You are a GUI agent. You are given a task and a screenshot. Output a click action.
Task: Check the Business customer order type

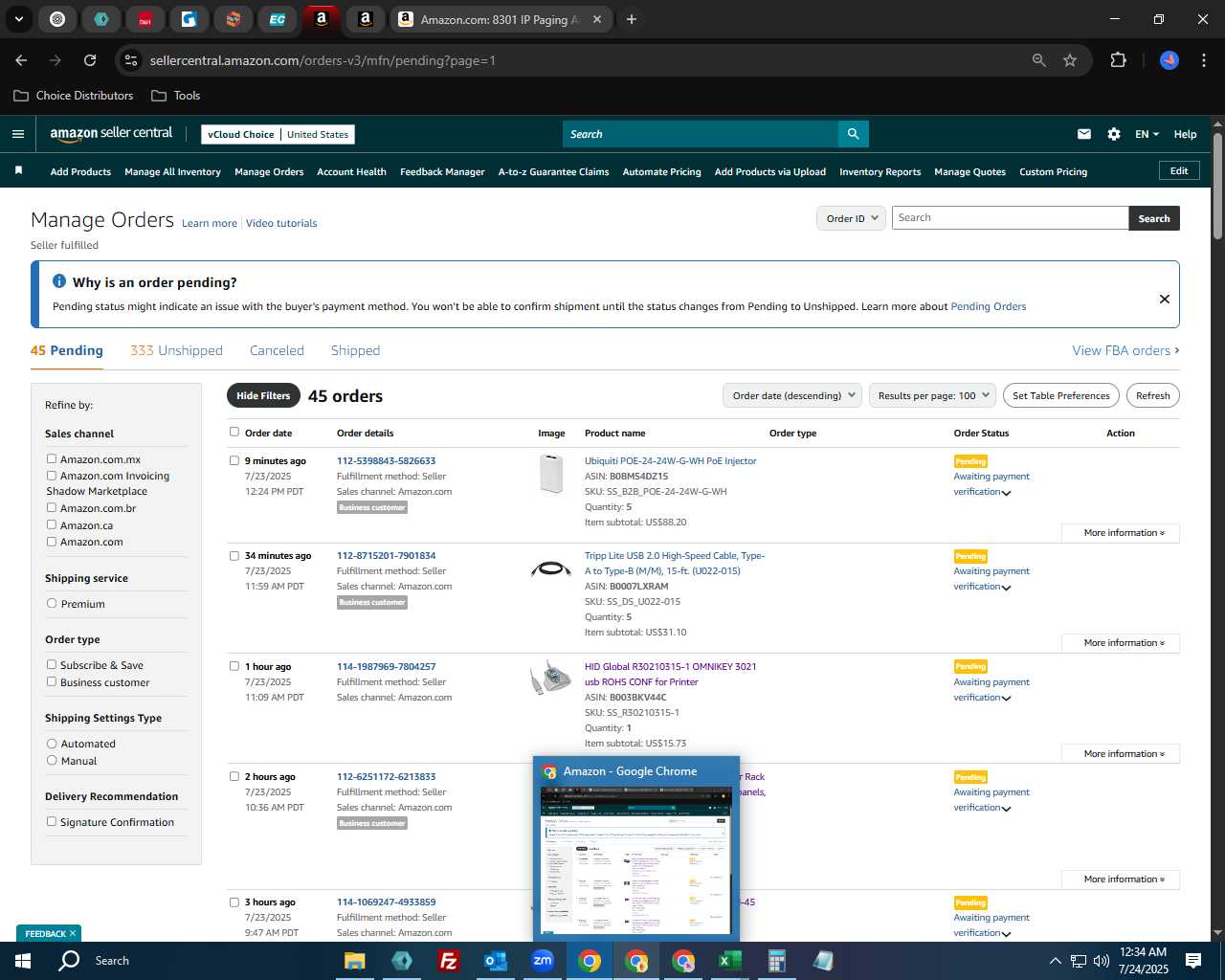coord(52,681)
